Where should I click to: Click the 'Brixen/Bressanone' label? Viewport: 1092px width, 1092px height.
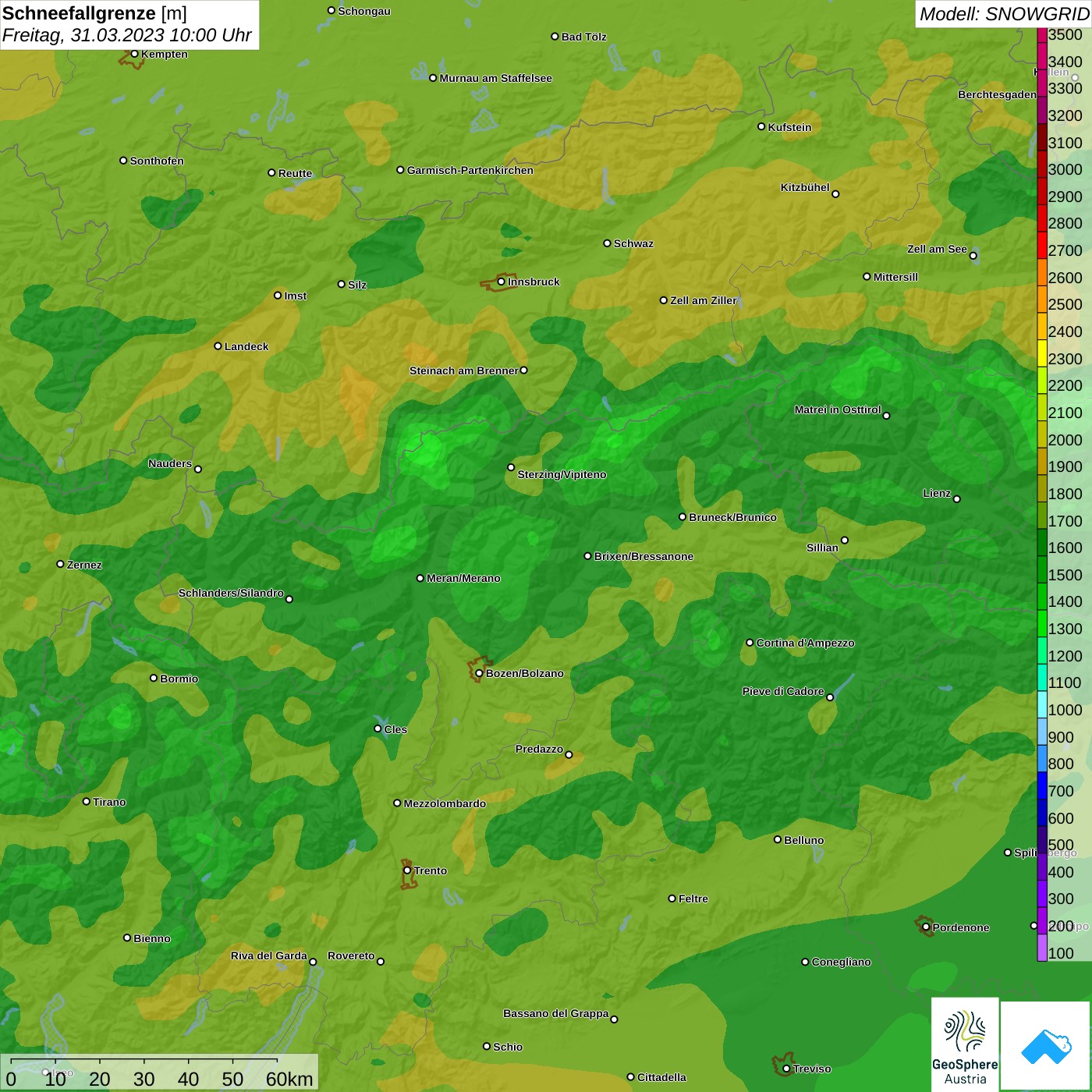pos(643,556)
